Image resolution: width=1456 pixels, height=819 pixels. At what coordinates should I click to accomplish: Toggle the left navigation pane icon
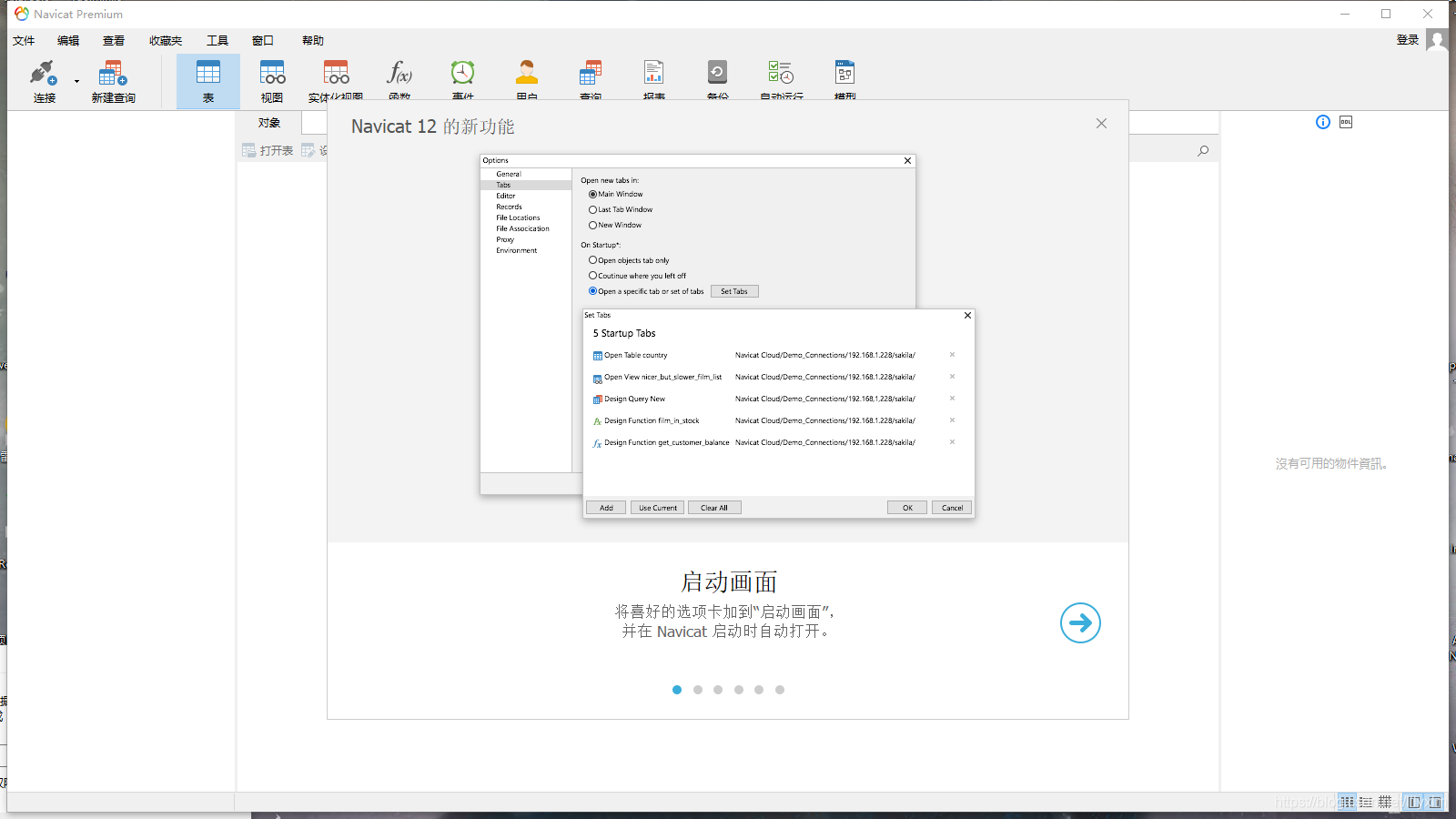click(x=1414, y=802)
